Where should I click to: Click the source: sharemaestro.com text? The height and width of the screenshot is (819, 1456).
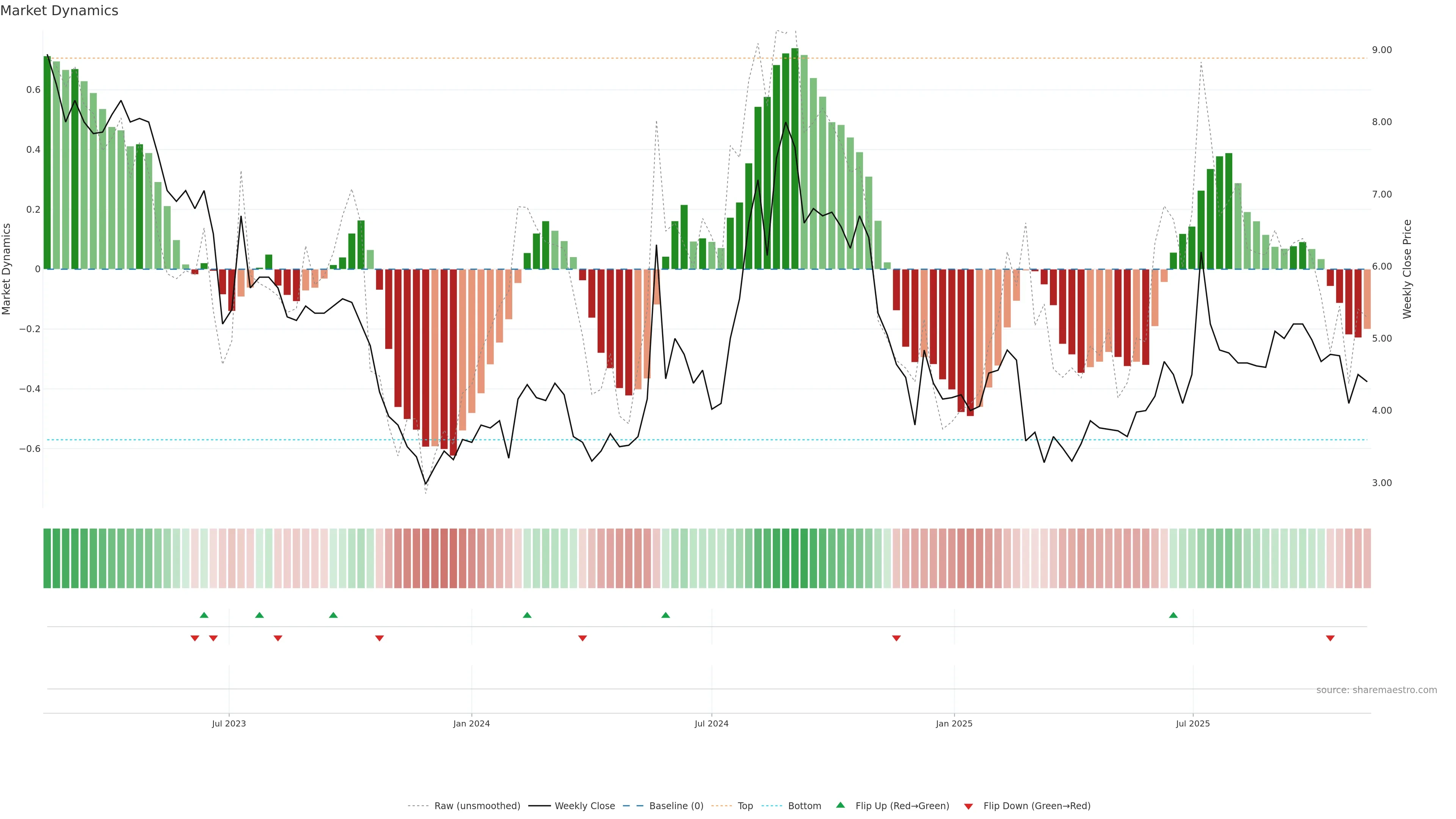(1376, 690)
